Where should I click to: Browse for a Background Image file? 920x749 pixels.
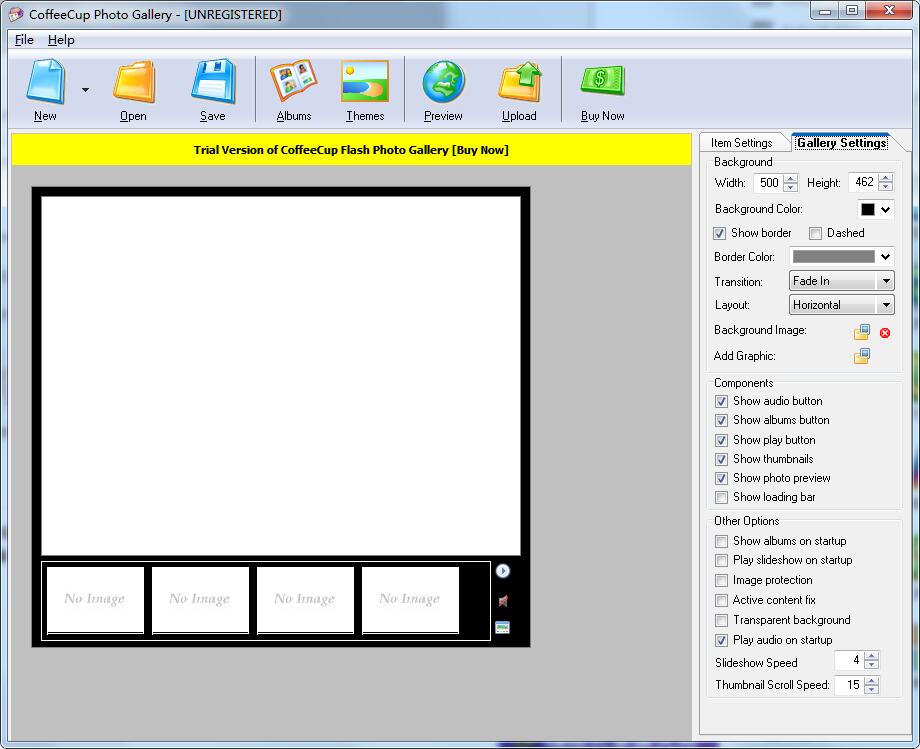pos(862,332)
